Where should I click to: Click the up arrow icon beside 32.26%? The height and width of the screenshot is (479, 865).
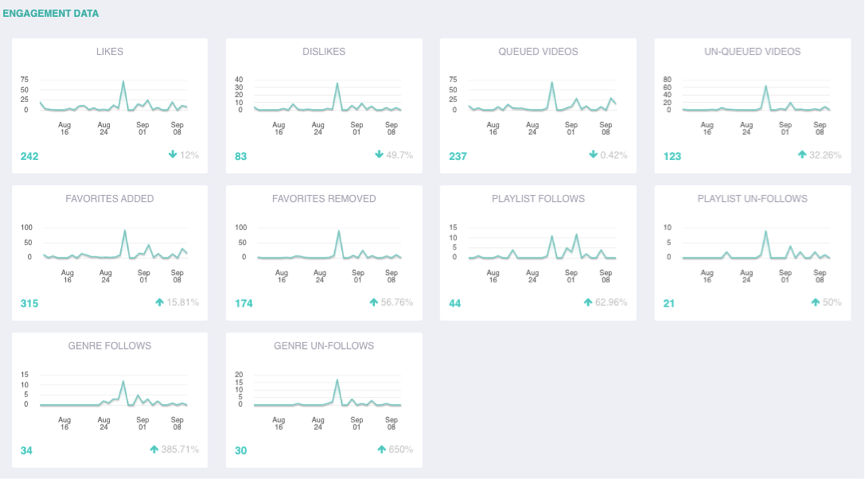point(802,155)
